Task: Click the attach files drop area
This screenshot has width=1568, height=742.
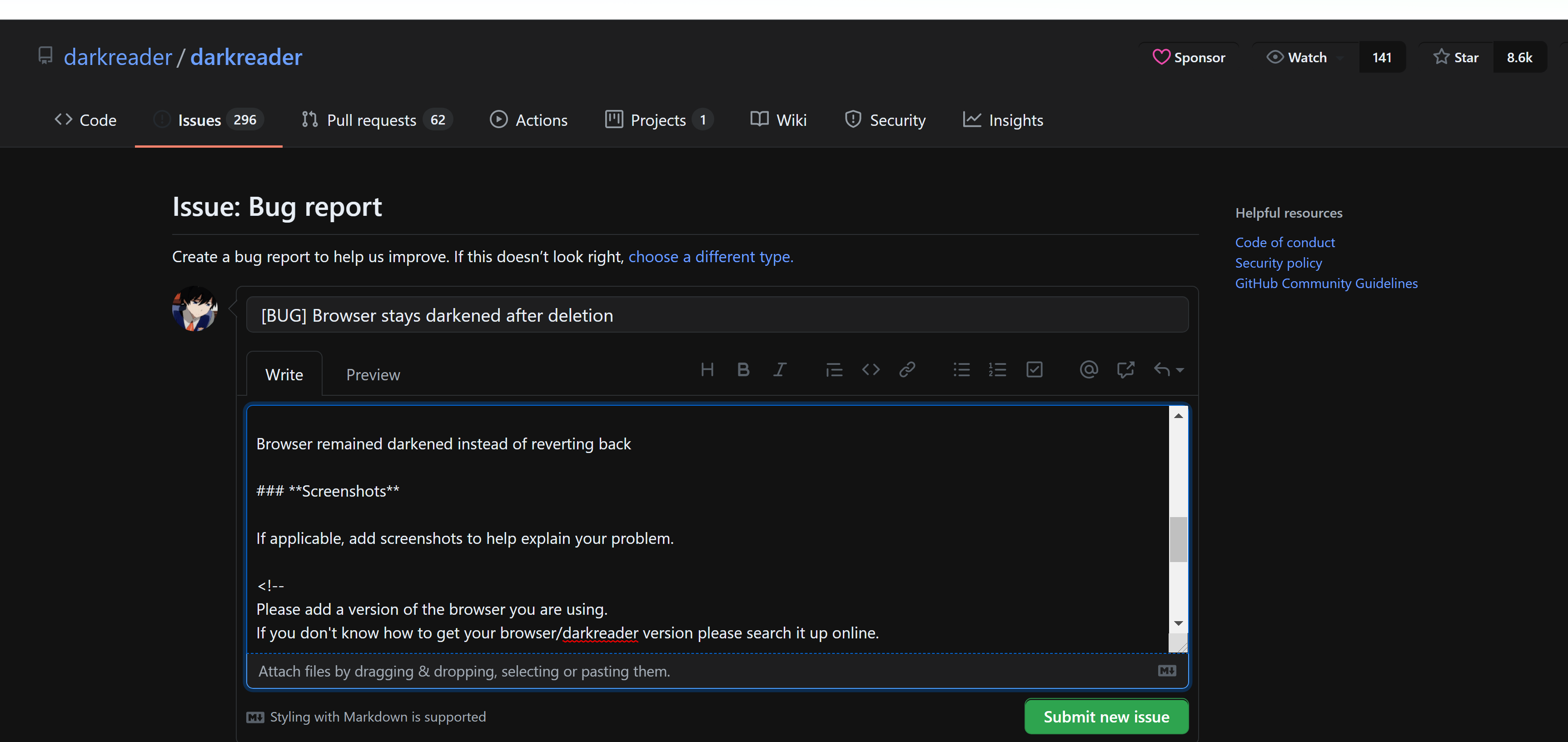Action: (717, 671)
